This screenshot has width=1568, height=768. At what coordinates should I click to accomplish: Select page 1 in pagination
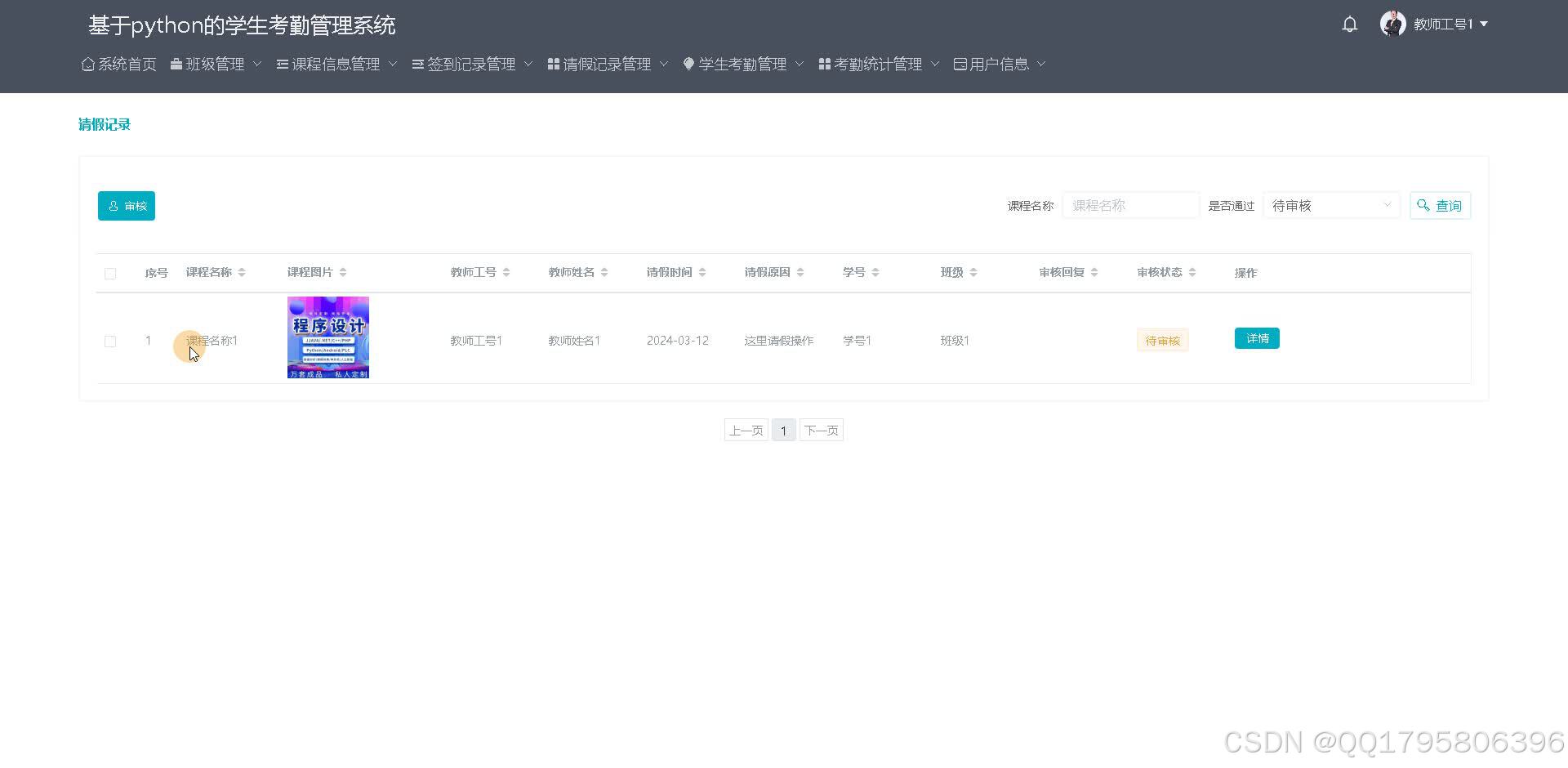coord(783,431)
